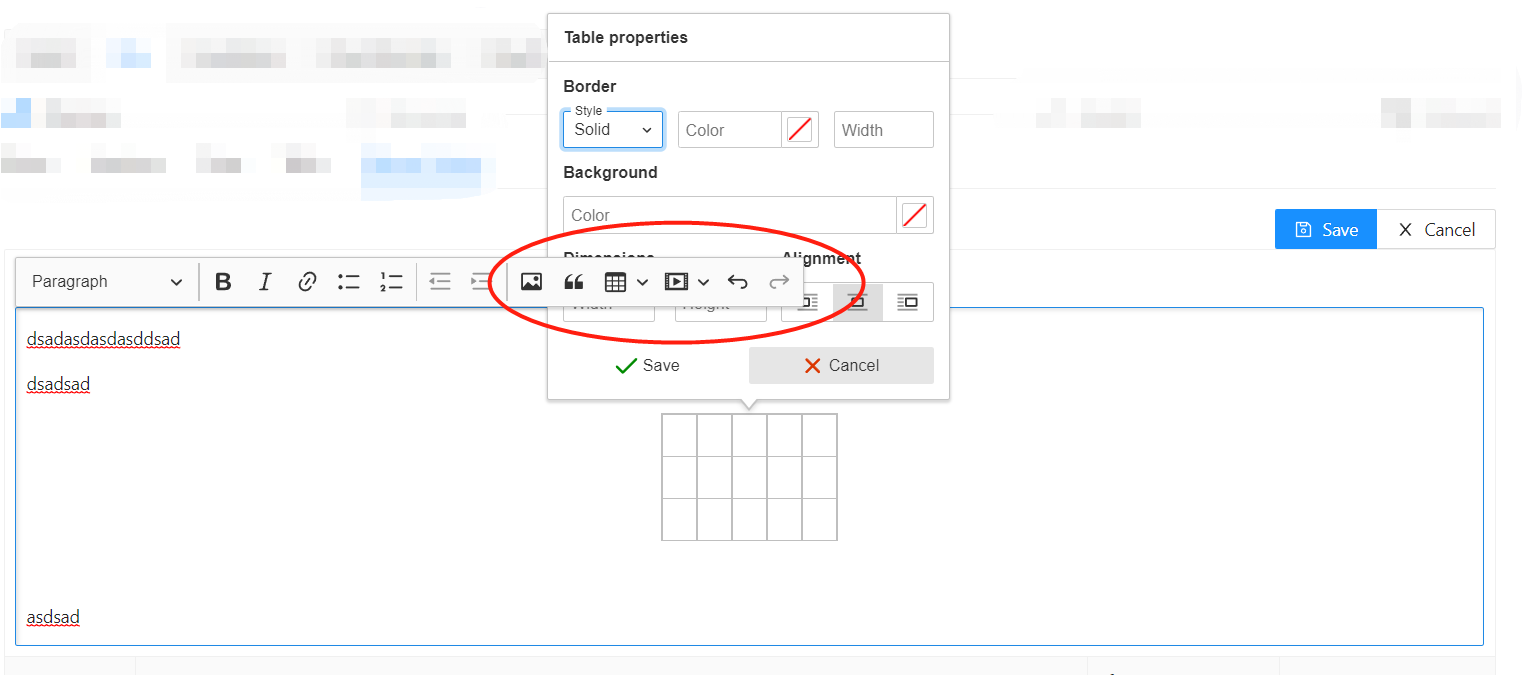Screen dimensions: 1525x675
Task: Open the insert image tool
Action: click(x=531, y=281)
